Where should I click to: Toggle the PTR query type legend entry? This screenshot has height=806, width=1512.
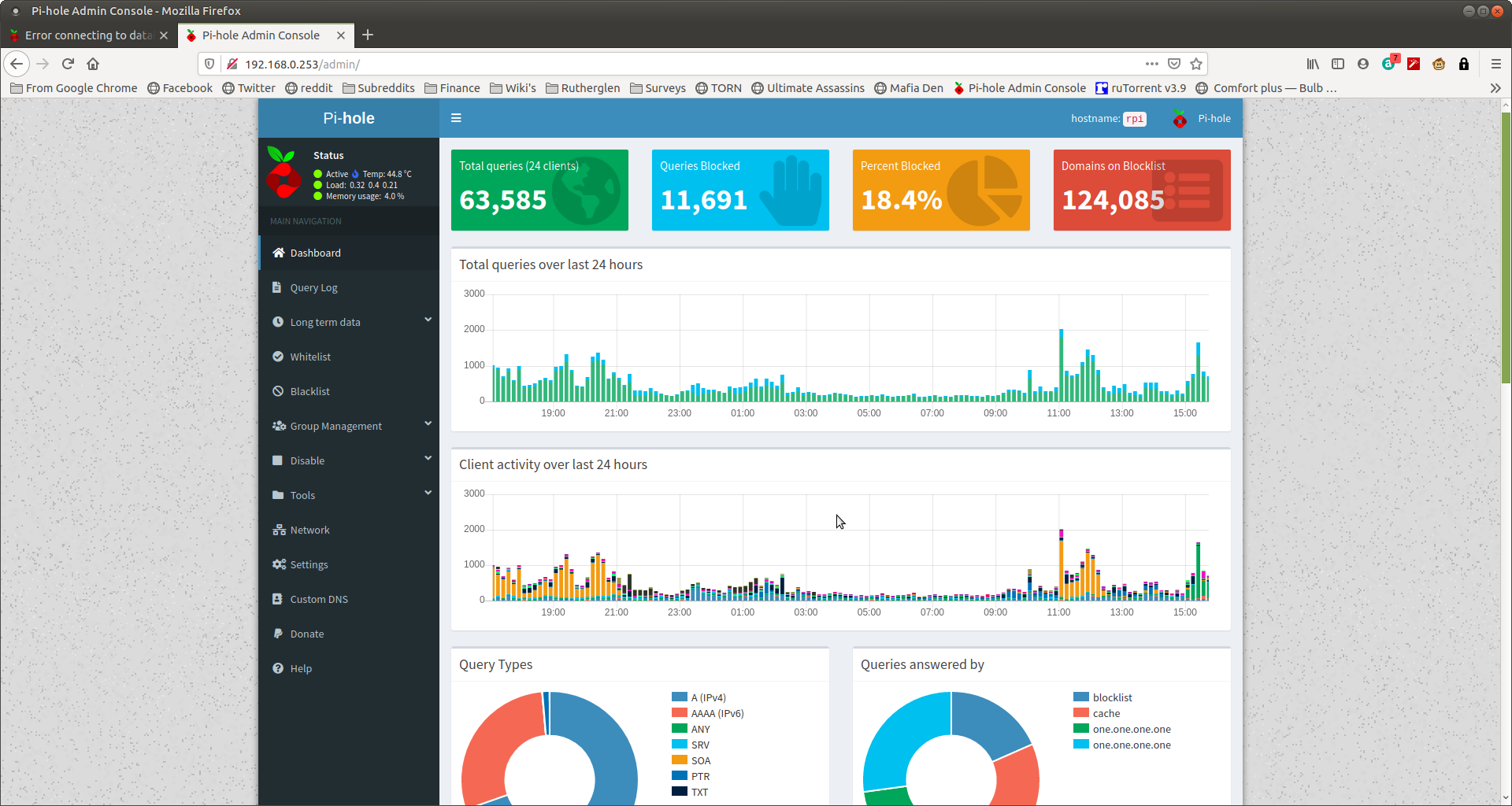pyautogui.click(x=691, y=776)
